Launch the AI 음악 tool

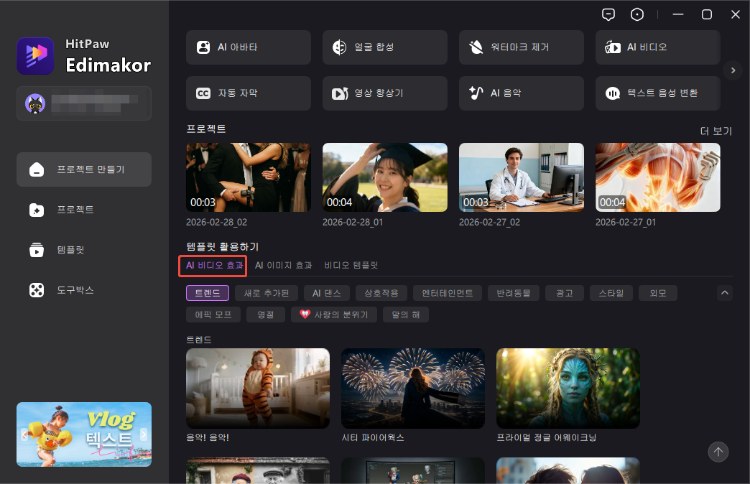[521, 93]
